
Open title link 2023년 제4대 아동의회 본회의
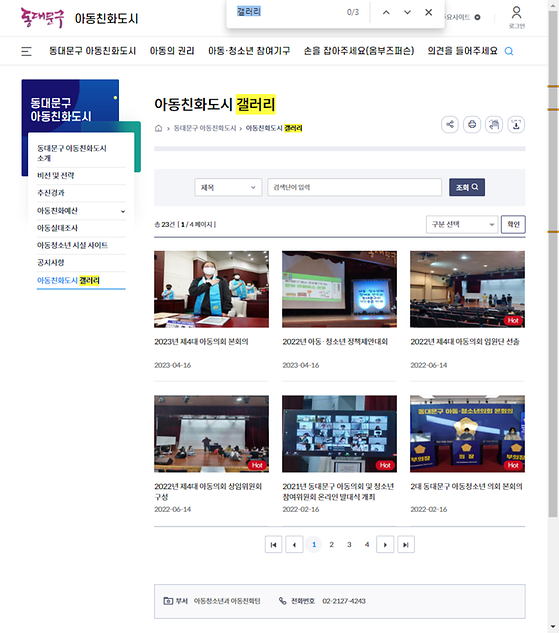pos(201,342)
